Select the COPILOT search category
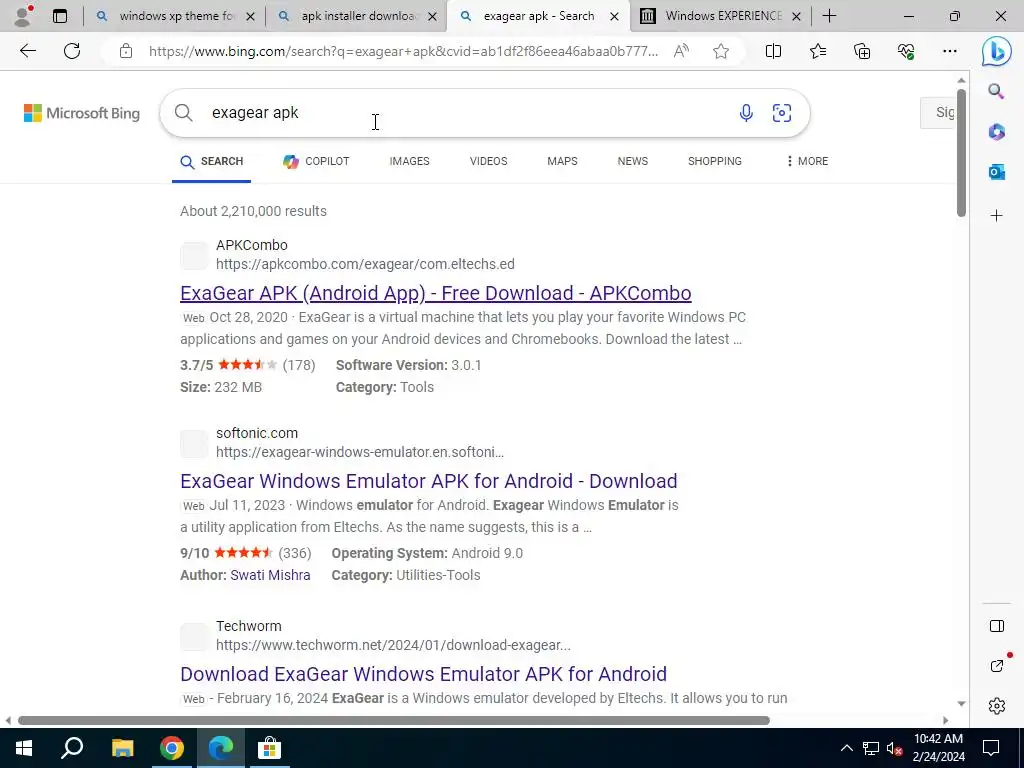The image size is (1024, 768). click(316, 161)
